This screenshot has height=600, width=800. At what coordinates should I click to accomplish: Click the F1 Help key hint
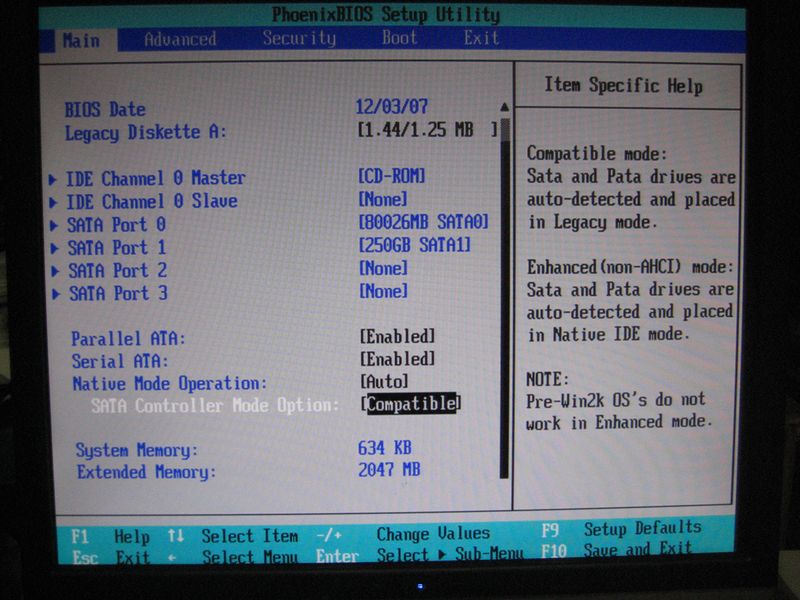(110, 537)
